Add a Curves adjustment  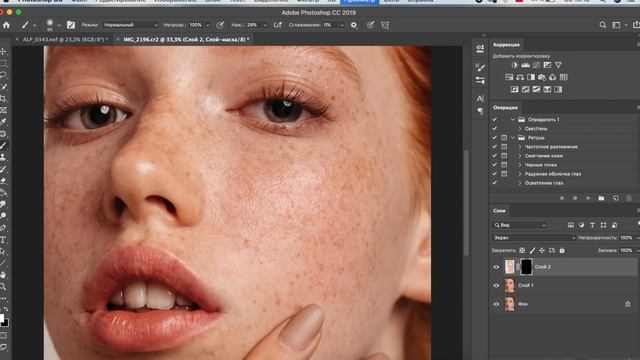[536, 65]
